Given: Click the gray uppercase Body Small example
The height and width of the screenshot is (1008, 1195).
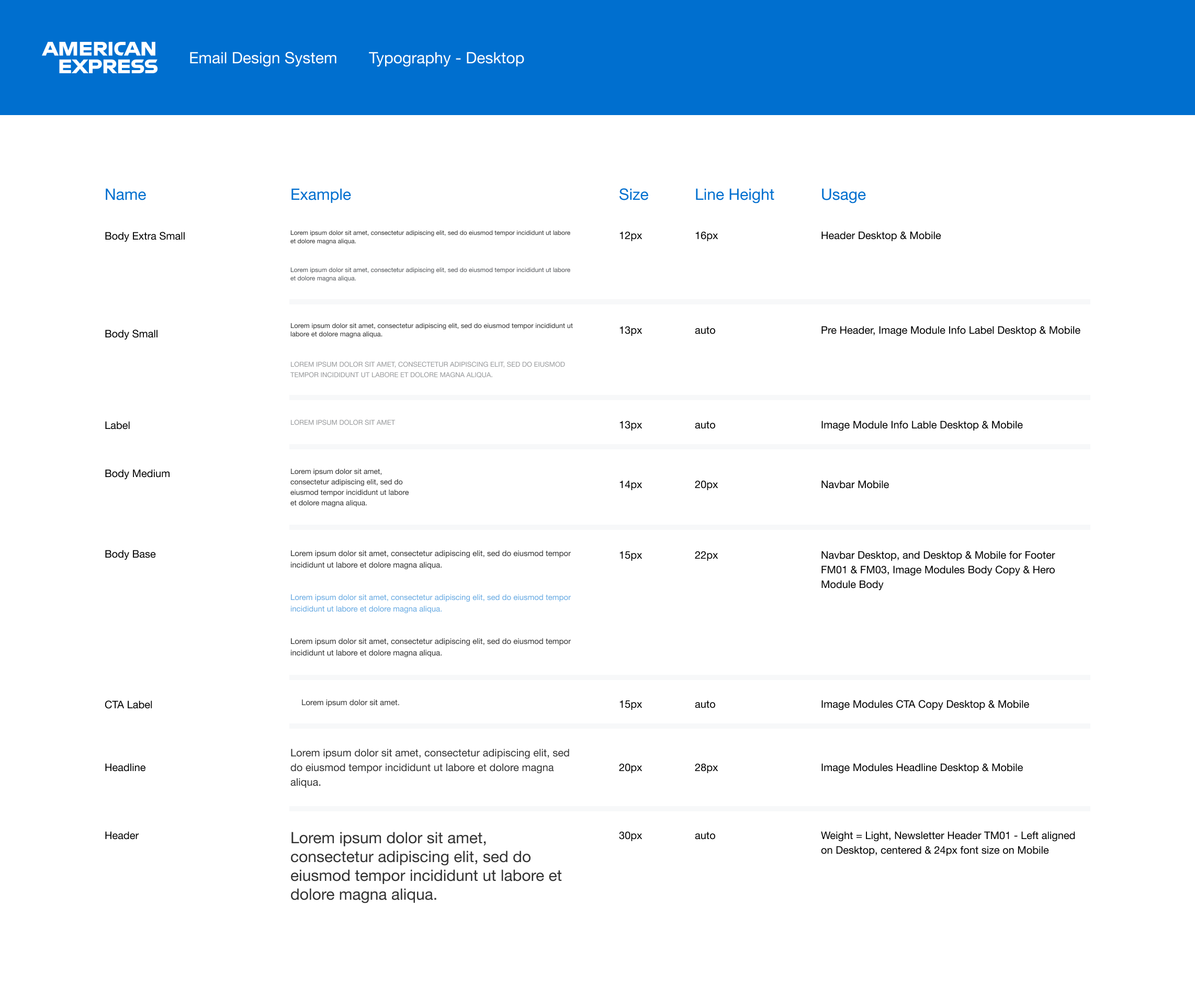Looking at the screenshot, I should pyautogui.click(x=427, y=369).
